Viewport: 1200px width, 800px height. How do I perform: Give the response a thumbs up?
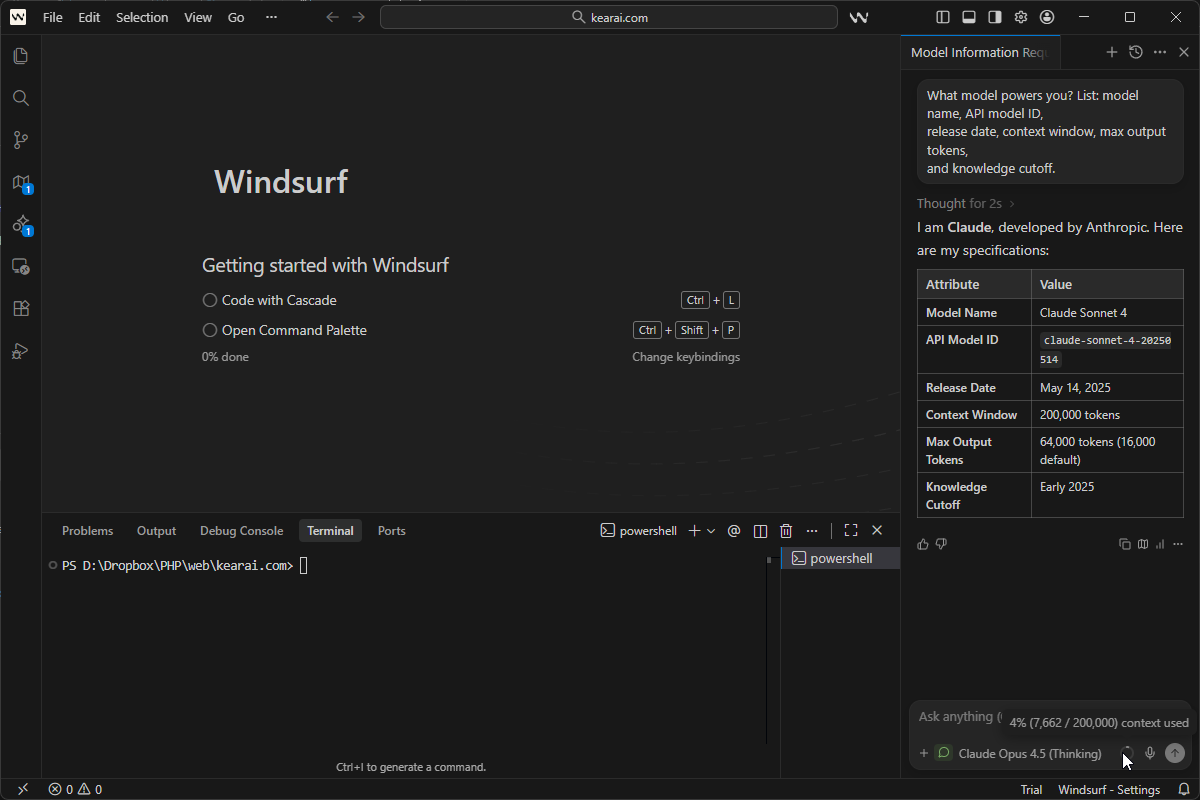[923, 544]
